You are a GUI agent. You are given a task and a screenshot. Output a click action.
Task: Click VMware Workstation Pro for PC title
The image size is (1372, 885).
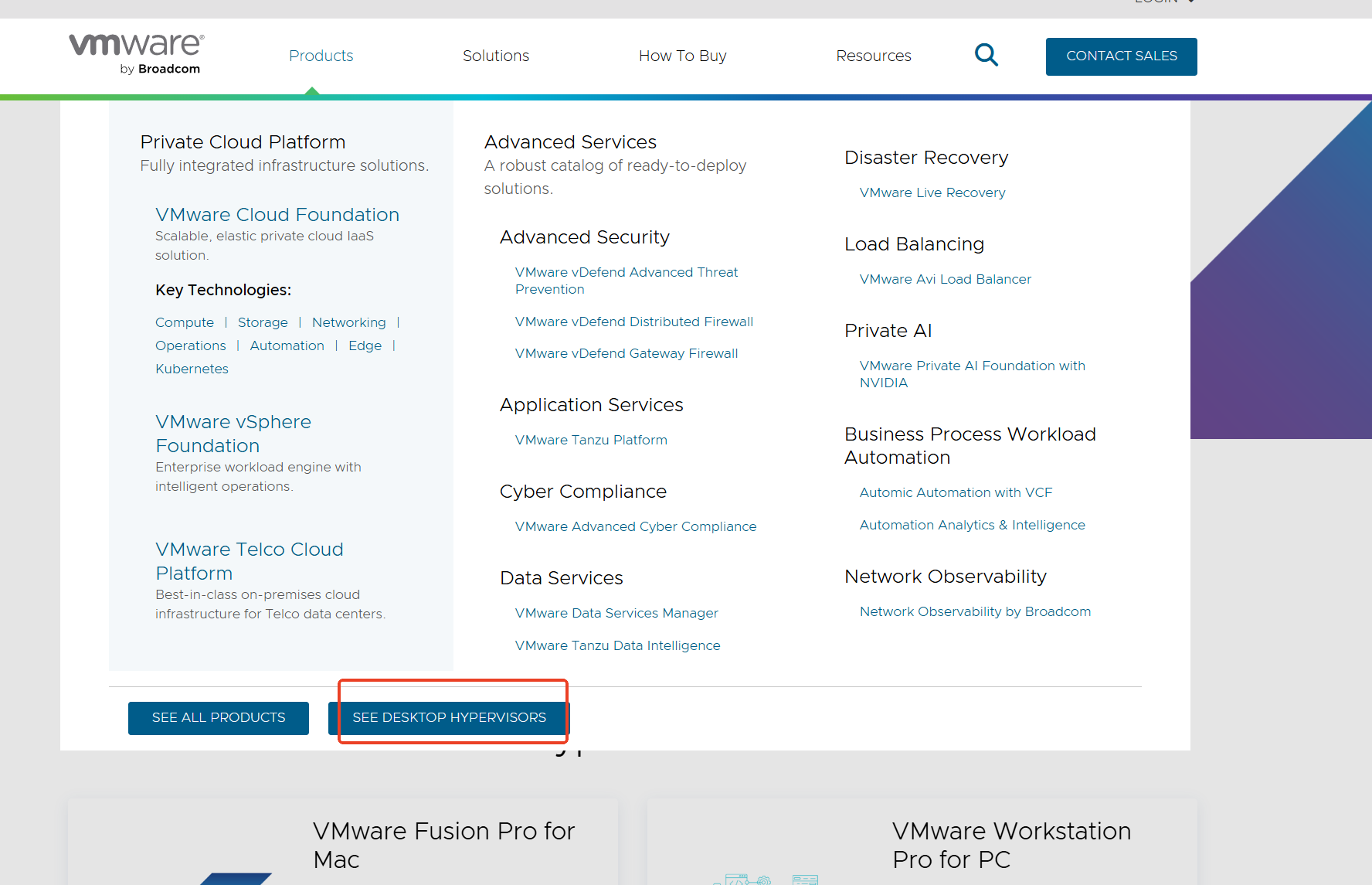point(1012,845)
